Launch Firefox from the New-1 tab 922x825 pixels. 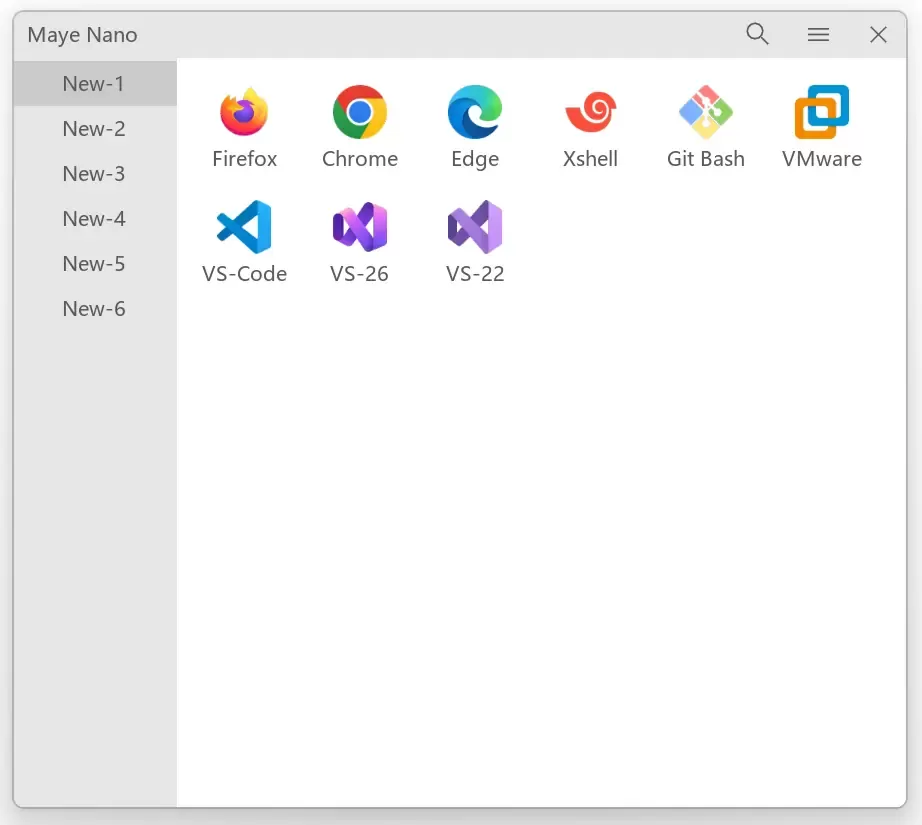(x=245, y=112)
